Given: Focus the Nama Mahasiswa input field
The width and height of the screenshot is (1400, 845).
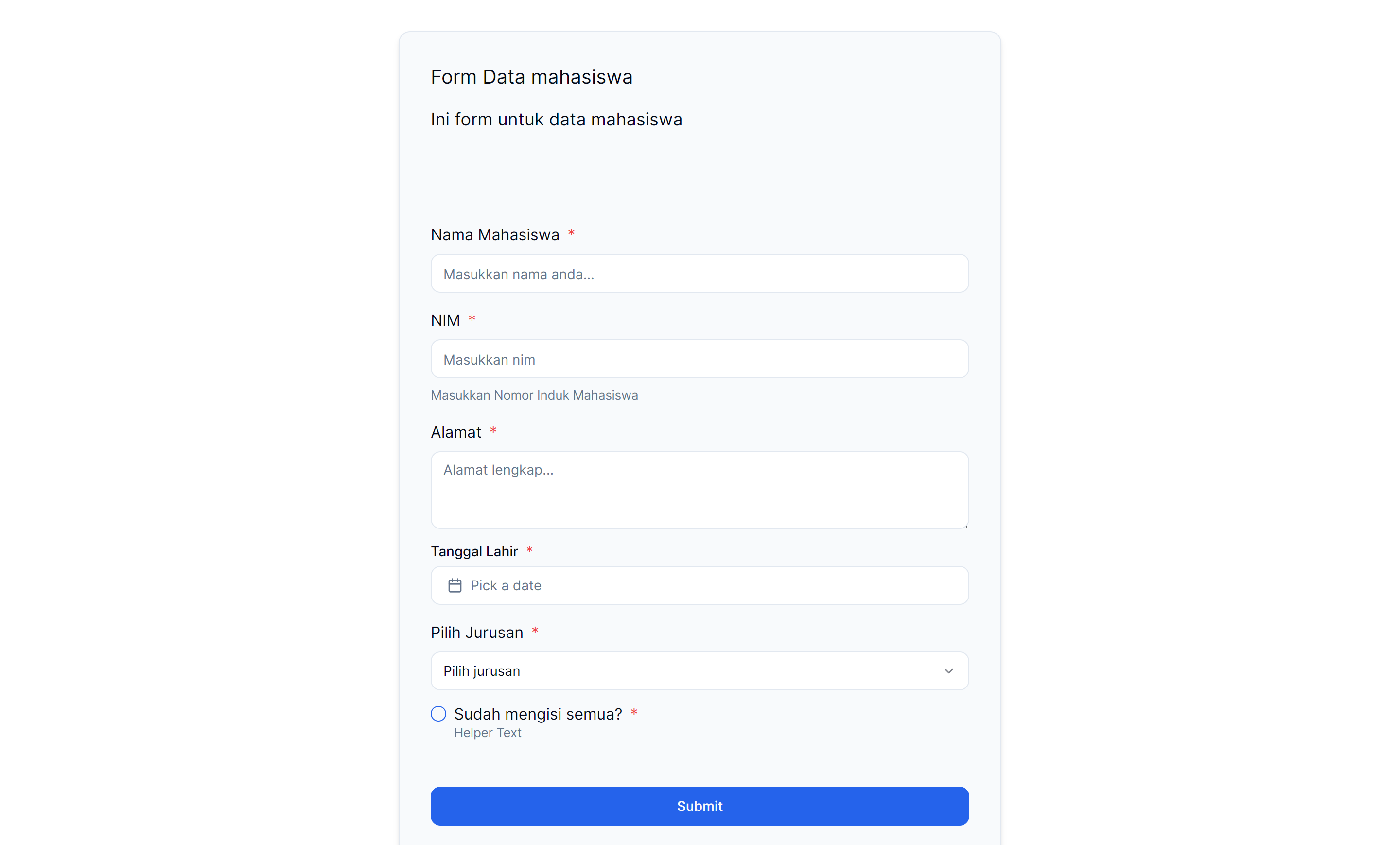Looking at the screenshot, I should click(x=700, y=273).
